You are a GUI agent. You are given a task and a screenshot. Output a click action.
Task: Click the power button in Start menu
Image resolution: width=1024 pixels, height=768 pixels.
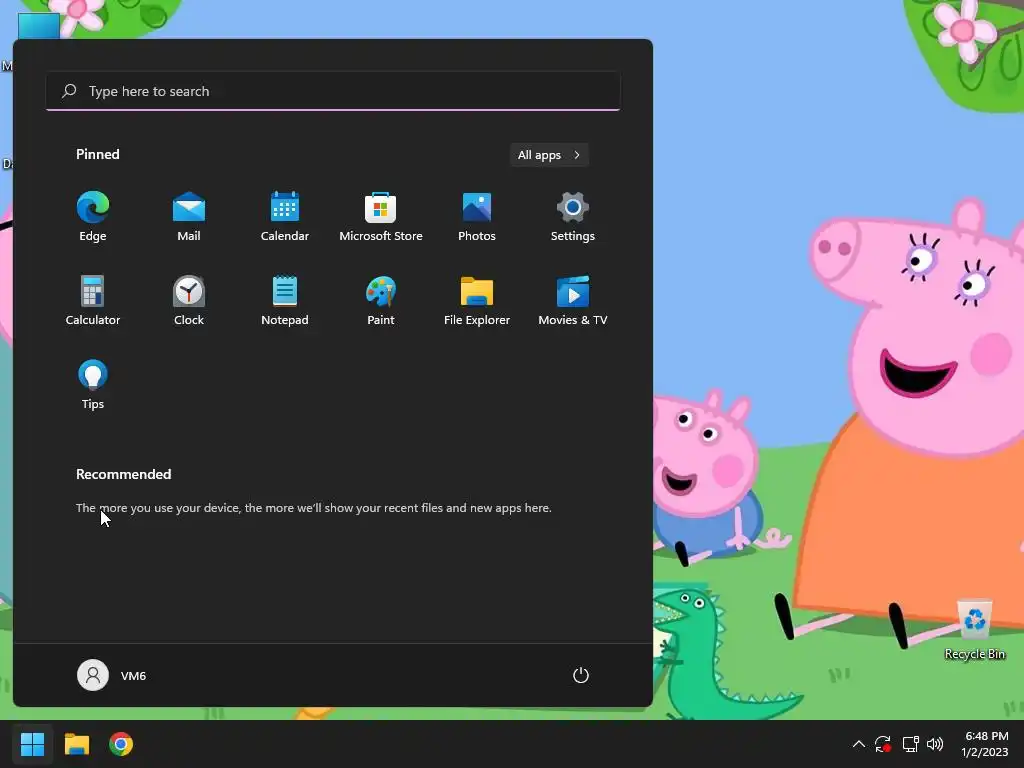coord(581,675)
